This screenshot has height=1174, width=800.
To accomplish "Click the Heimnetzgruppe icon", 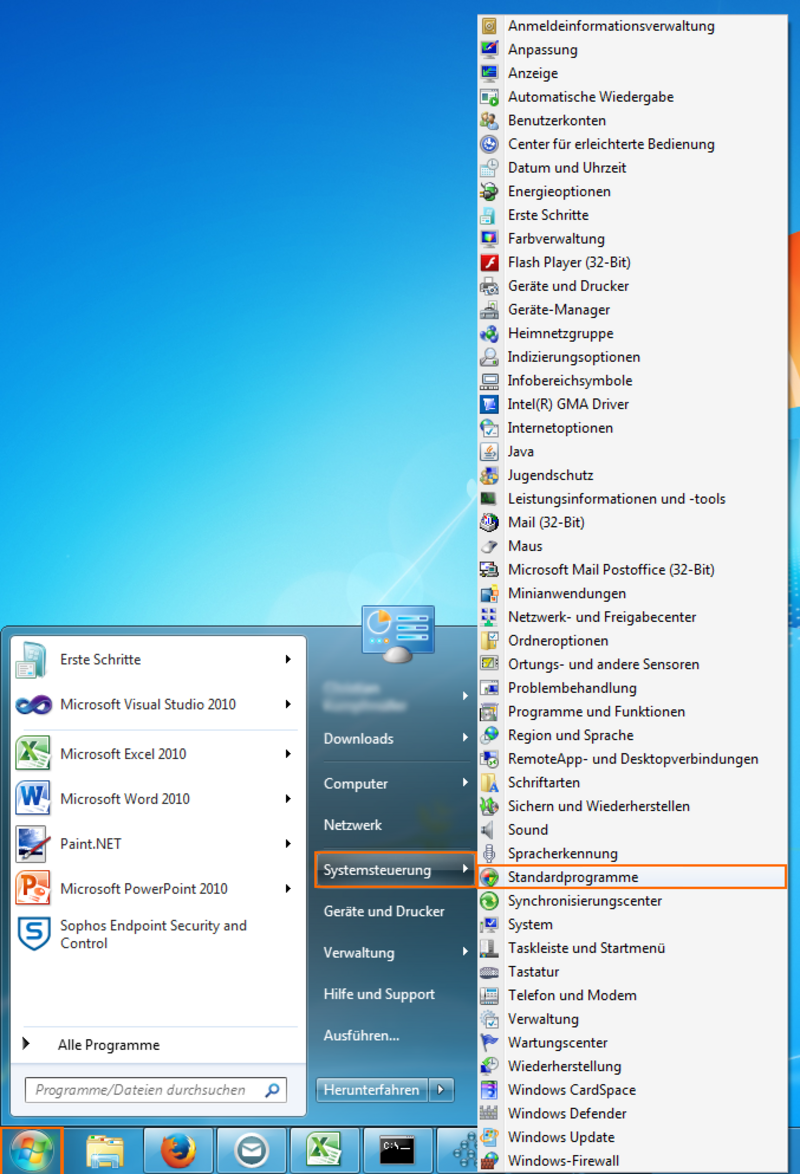I will (x=489, y=333).
